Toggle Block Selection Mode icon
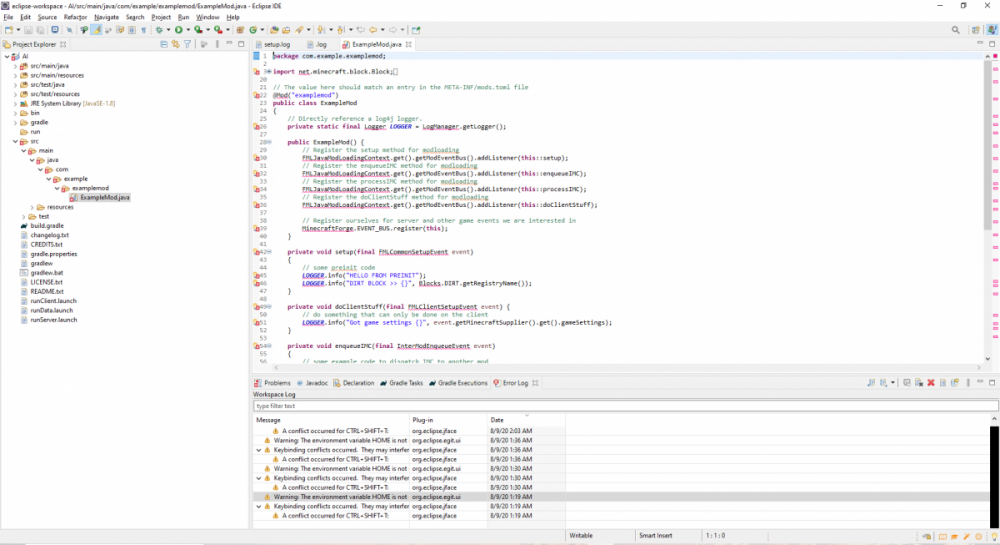Viewport: 1000px width, 545px height. [132, 29]
